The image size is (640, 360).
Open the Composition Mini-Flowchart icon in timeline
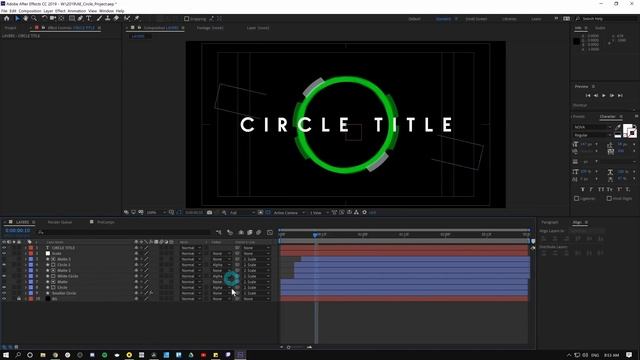click(219, 232)
